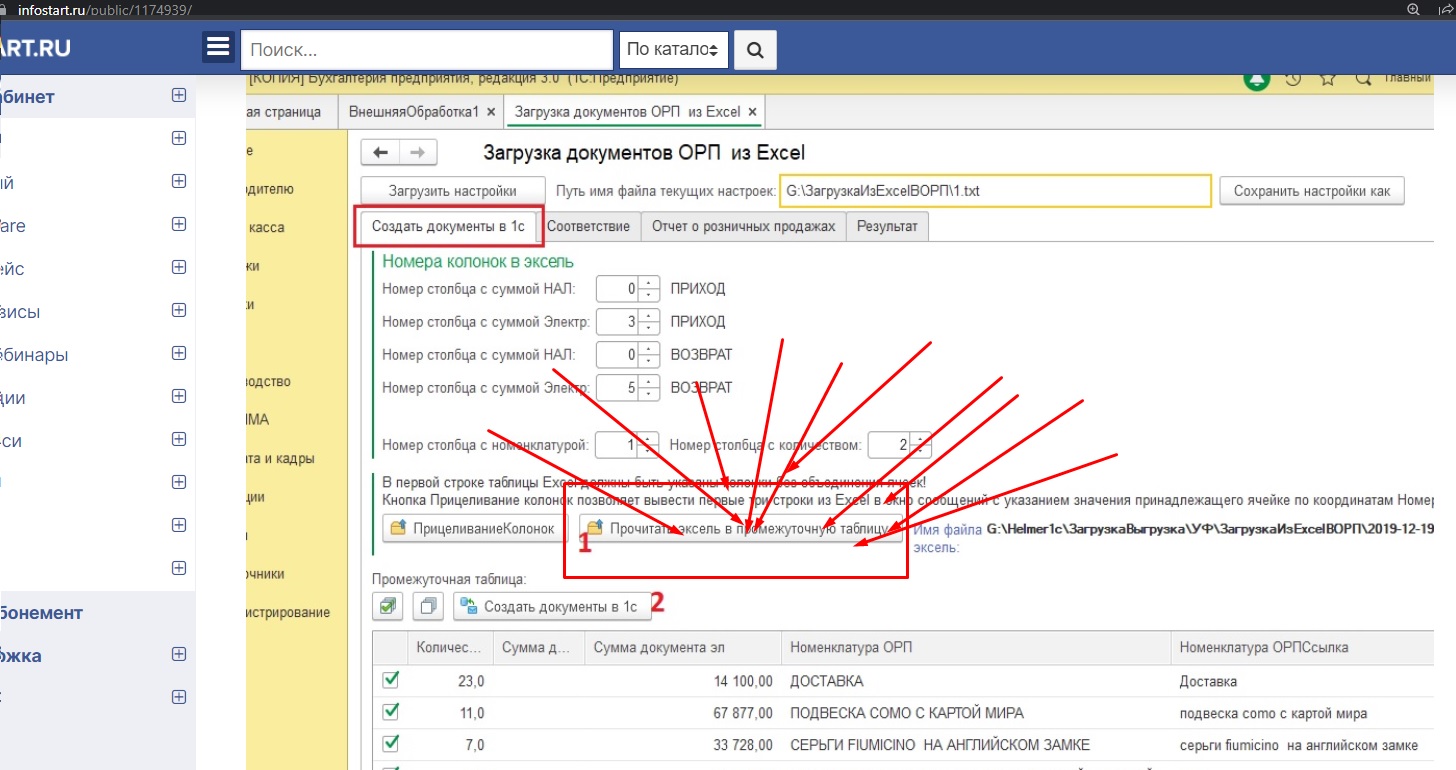1456x770 pixels.
Task: Select the upper Создать документы в 1с tab
Action: (x=448, y=226)
